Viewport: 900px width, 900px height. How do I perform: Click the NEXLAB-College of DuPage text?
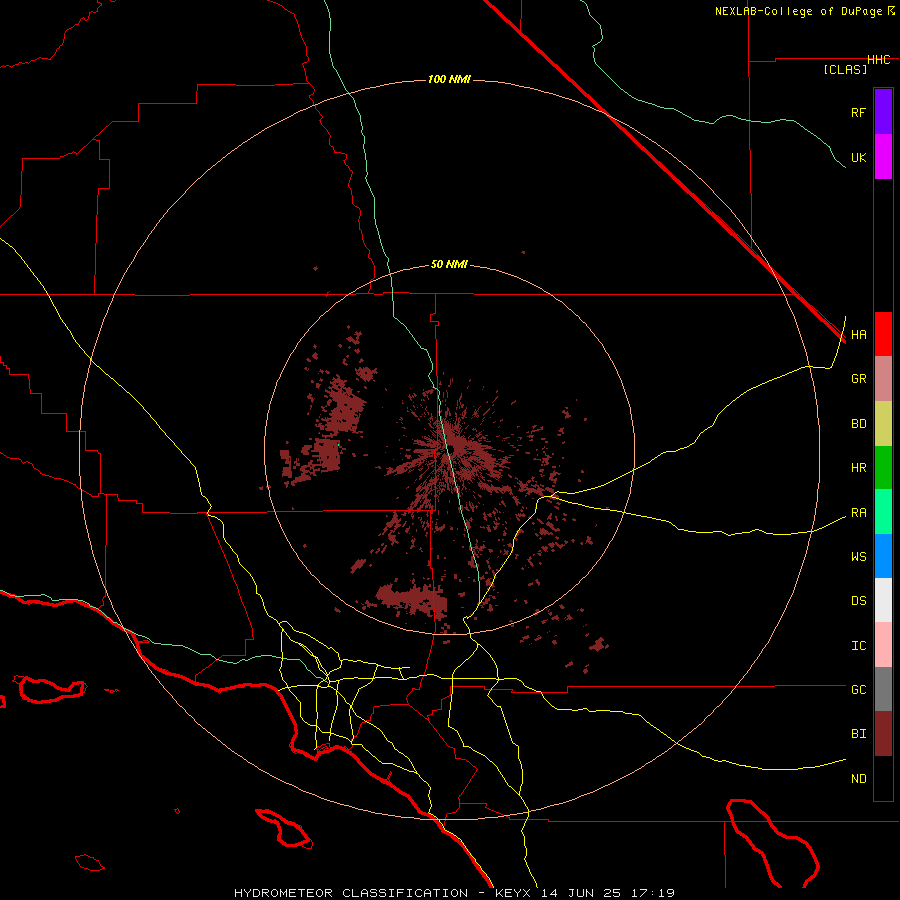[798, 11]
